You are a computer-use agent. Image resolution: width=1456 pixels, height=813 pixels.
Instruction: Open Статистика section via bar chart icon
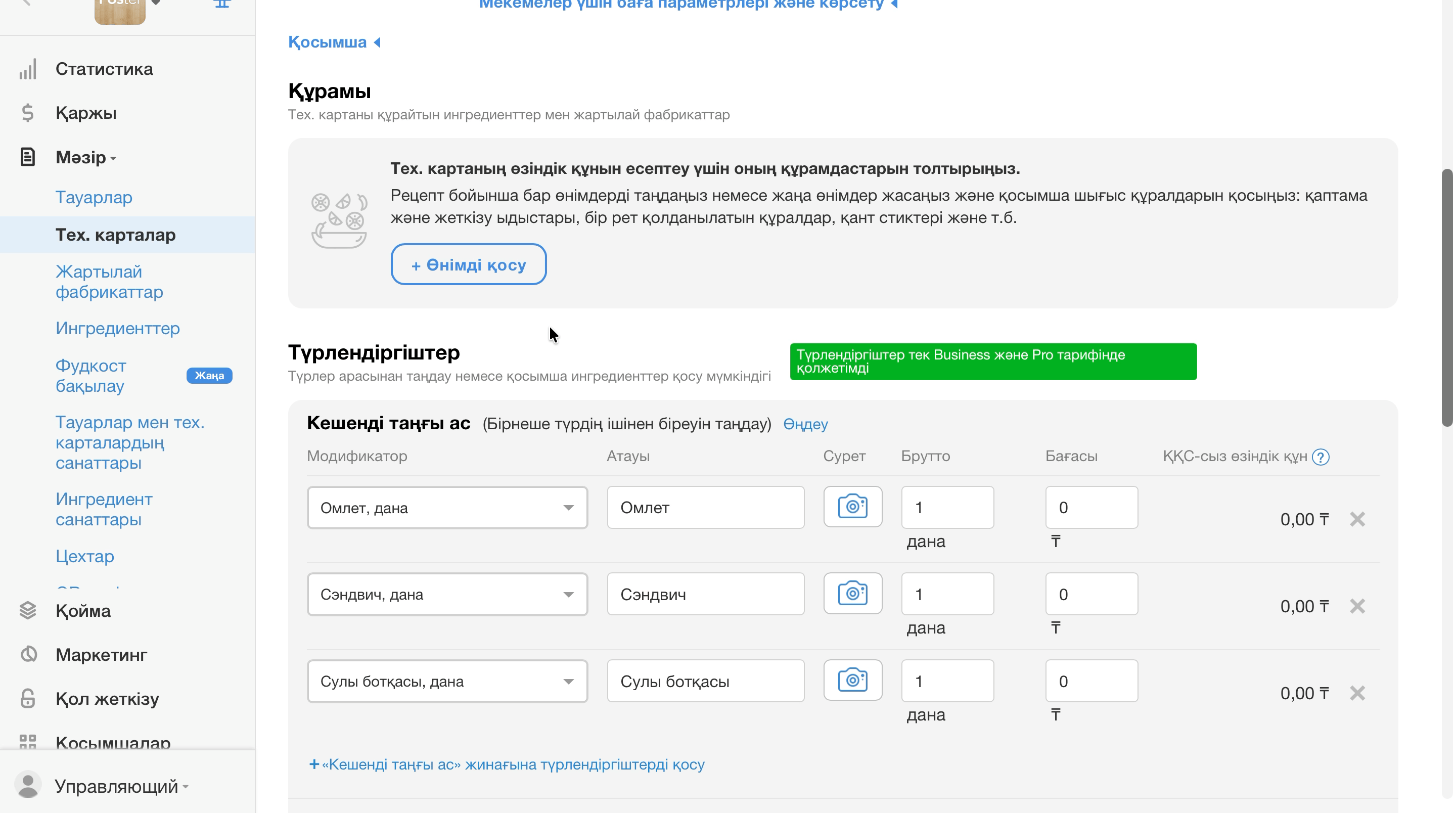pyautogui.click(x=28, y=69)
